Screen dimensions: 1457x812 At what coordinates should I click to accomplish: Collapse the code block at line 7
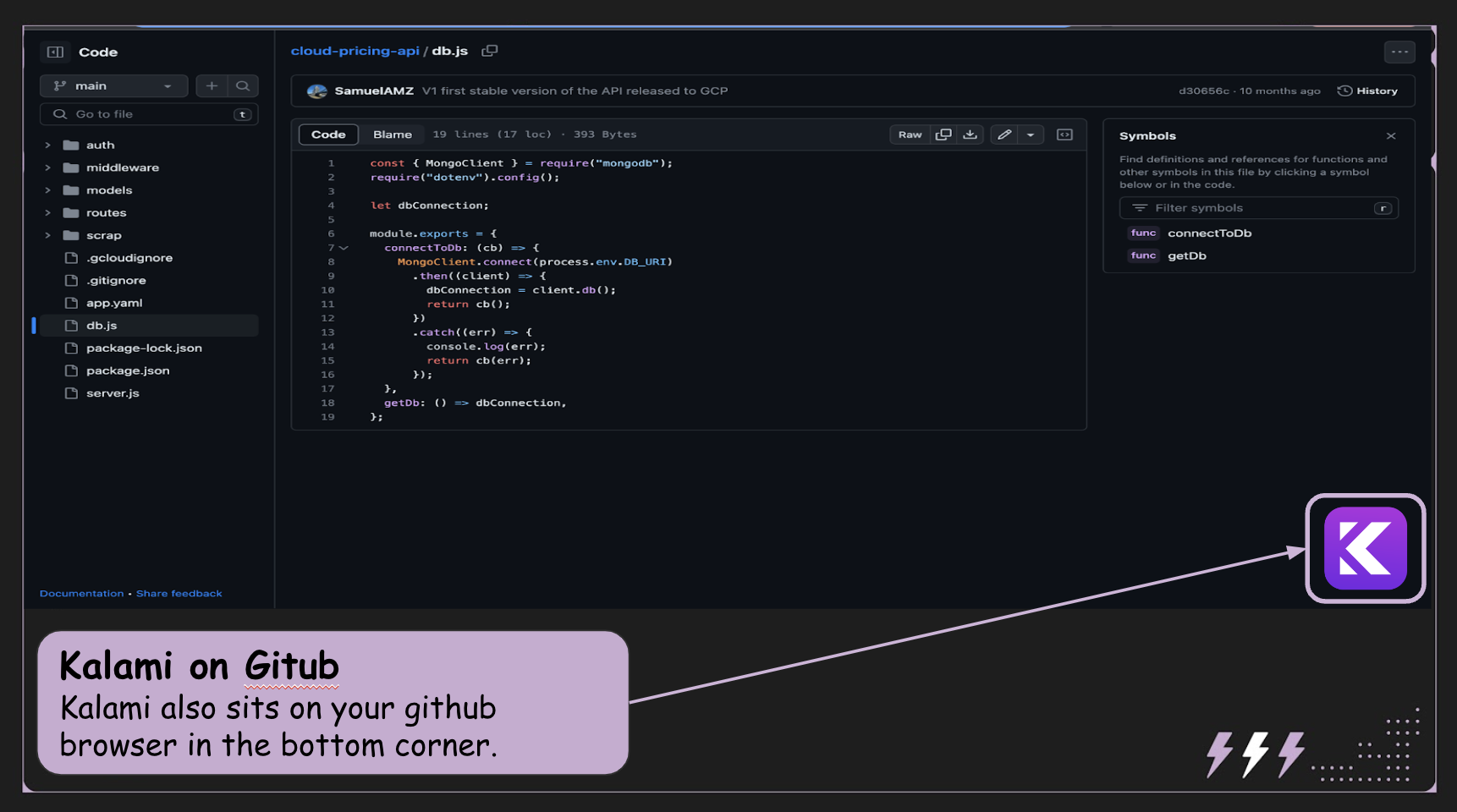pyautogui.click(x=344, y=248)
